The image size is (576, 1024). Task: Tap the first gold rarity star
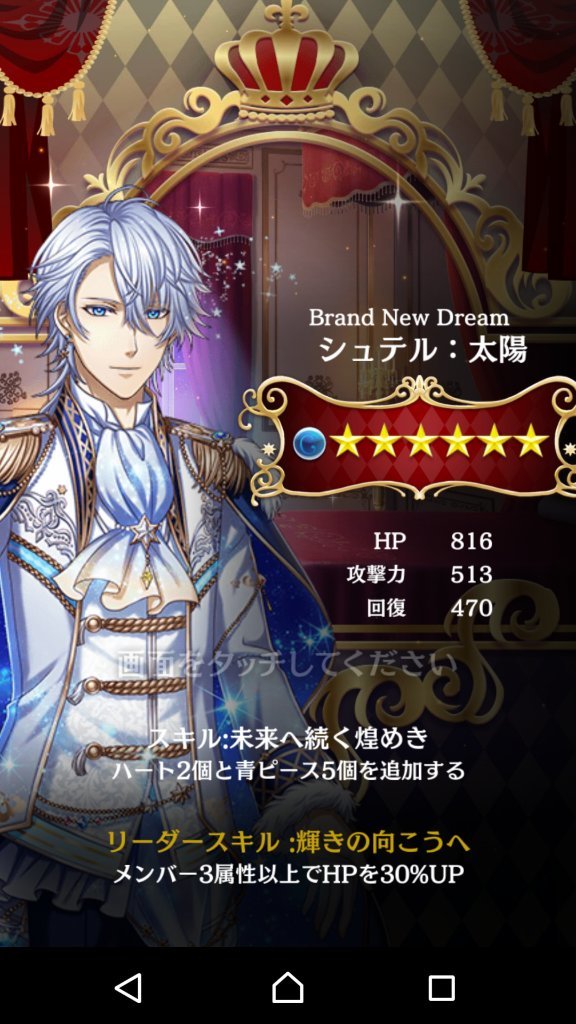point(348,441)
